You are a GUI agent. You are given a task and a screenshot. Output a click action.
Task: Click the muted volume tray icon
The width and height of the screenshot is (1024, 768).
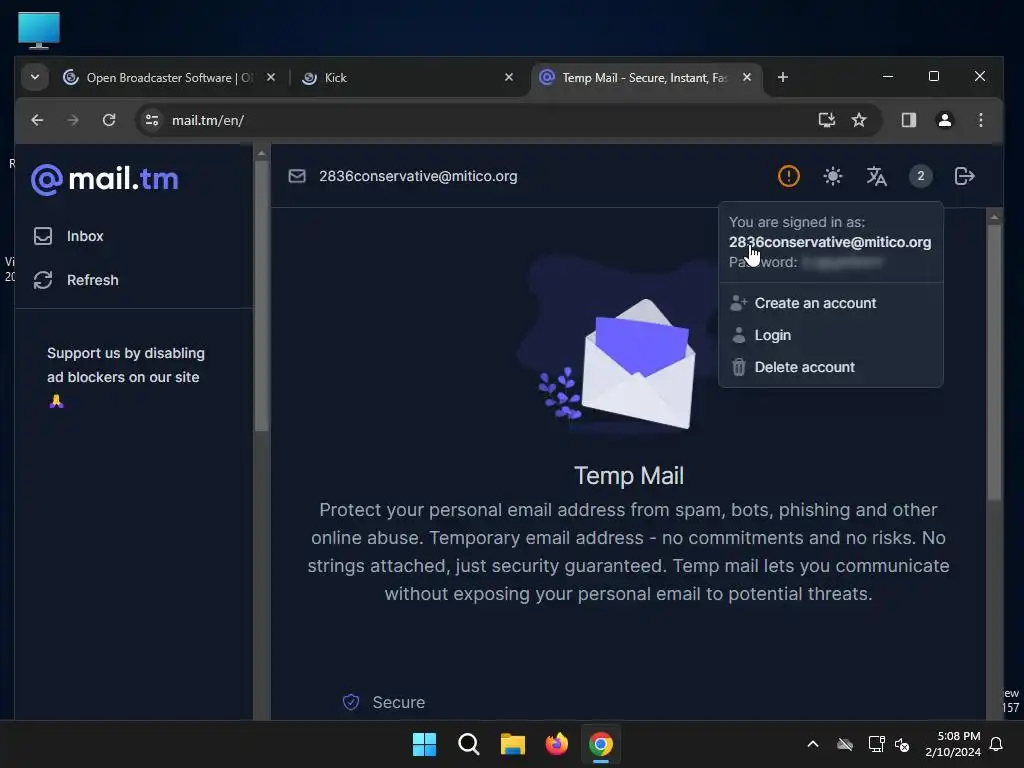tap(902, 744)
